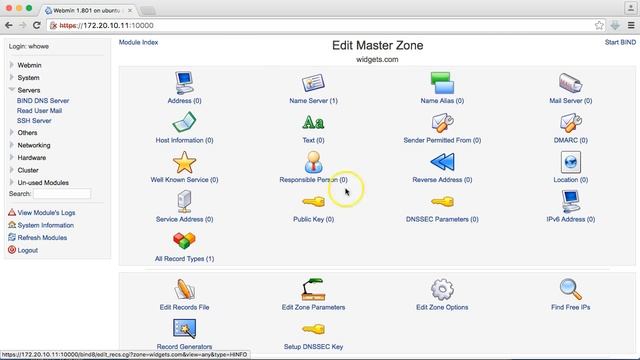Open the Chrome menu hamburger icon
This screenshot has width=640, height=360.
pyautogui.click(x=631, y=25)
